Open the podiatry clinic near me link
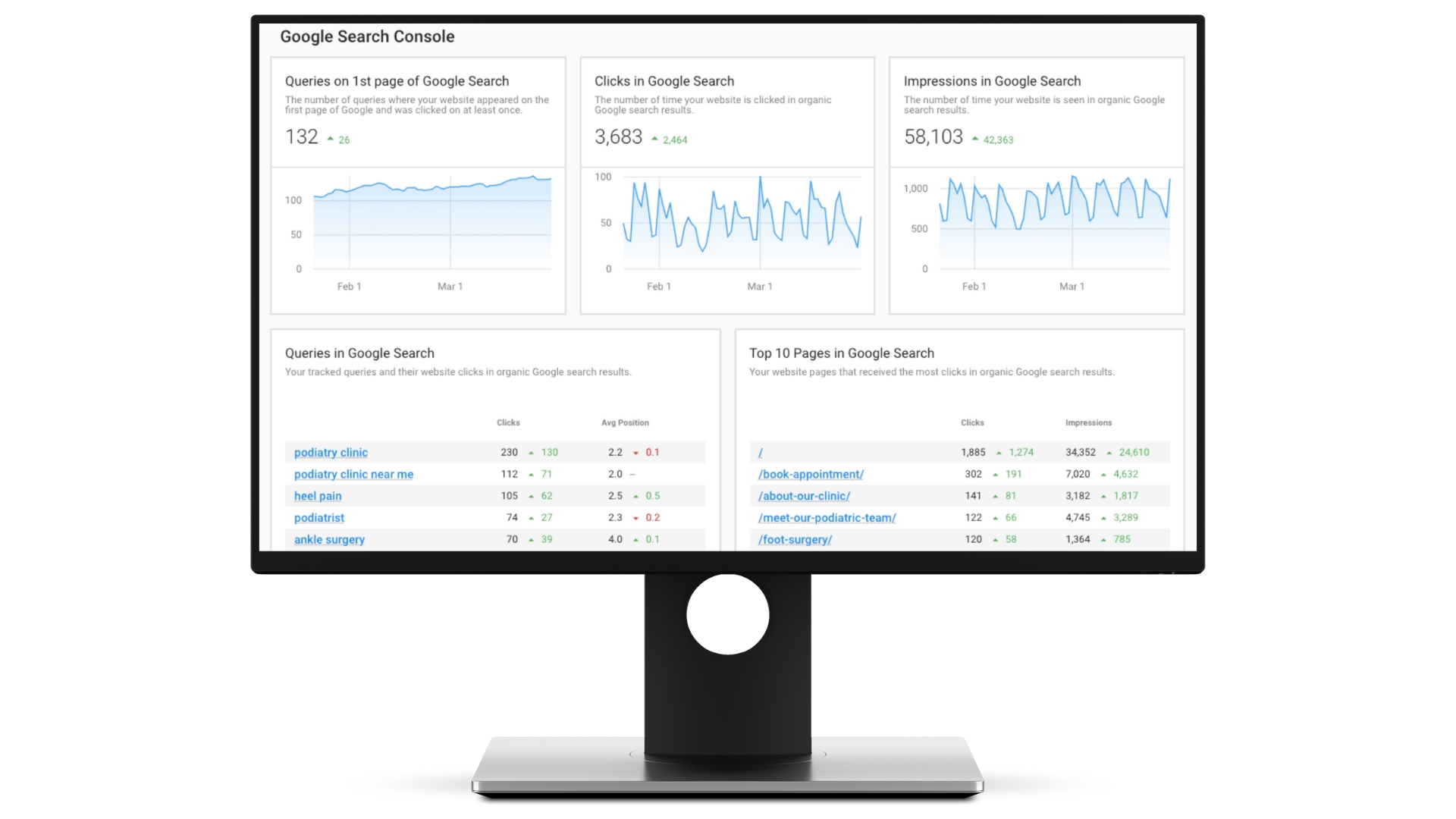Image resolution: width=1456 pixels, height=819 pixels. click(353, 474)
